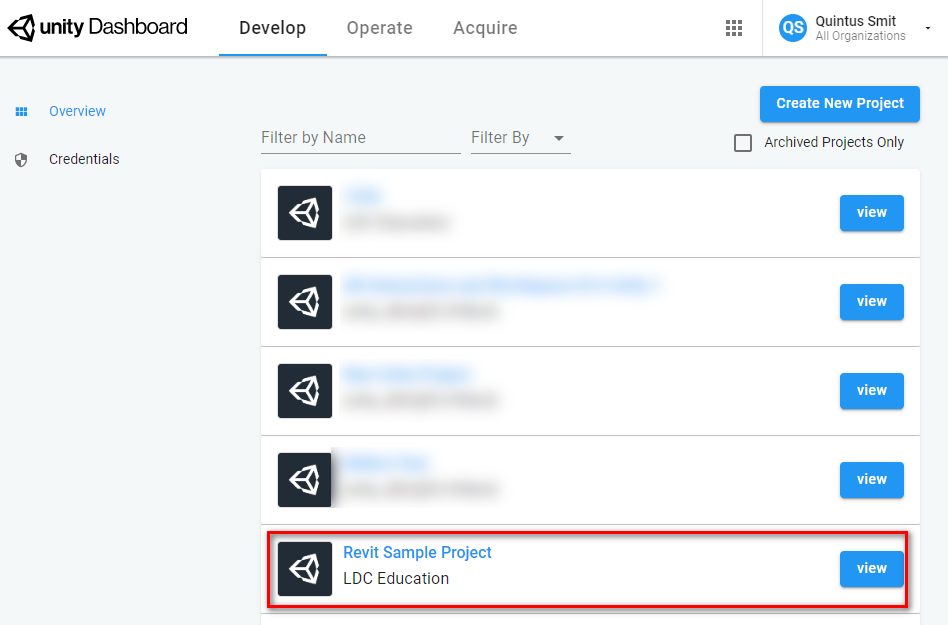Click the Credentials shield icon
Image resolution: width=948 pixels, height=625 pixels.
21,160
